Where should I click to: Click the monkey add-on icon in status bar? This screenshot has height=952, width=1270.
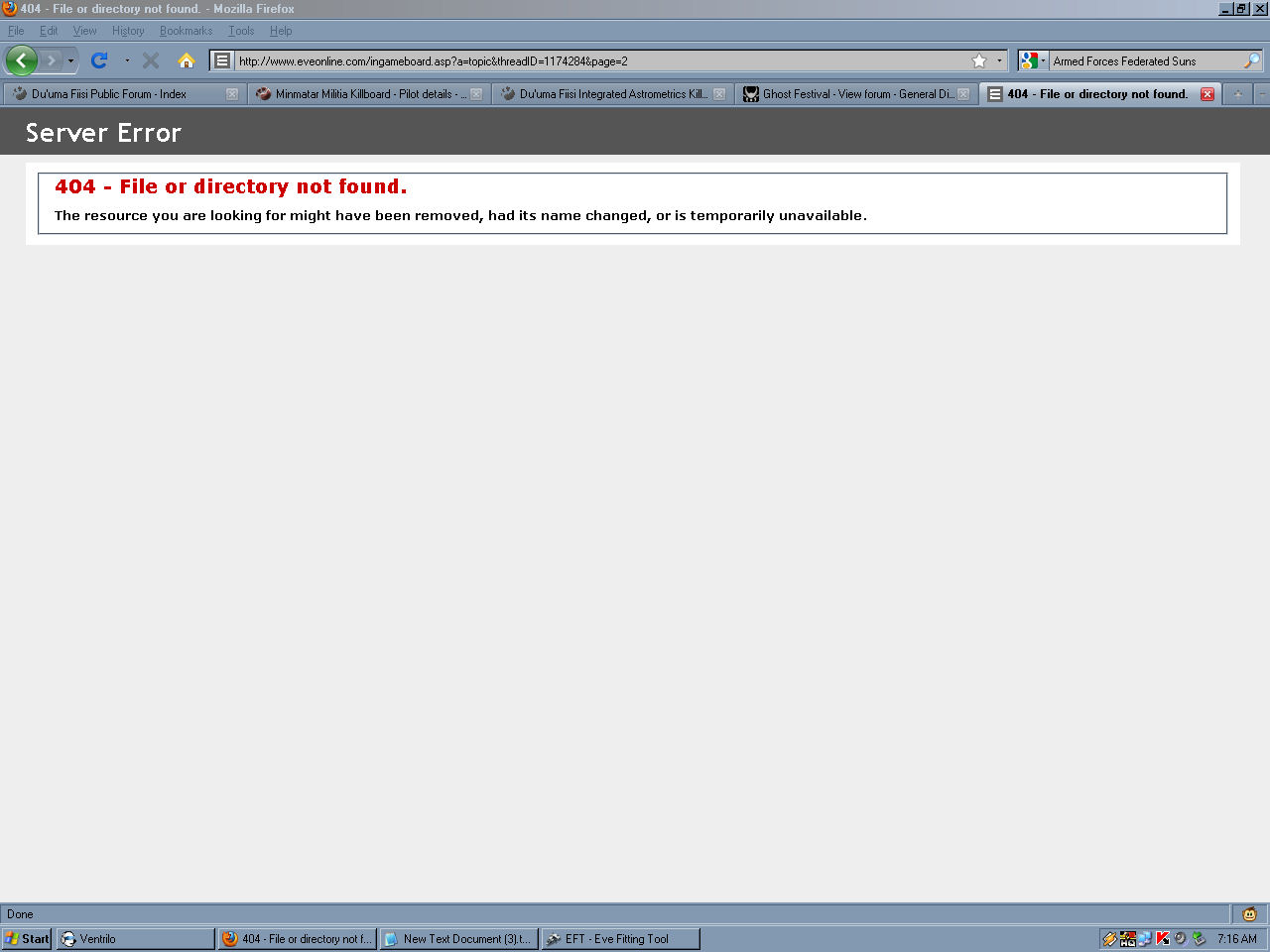click(x=1249, y=914)
